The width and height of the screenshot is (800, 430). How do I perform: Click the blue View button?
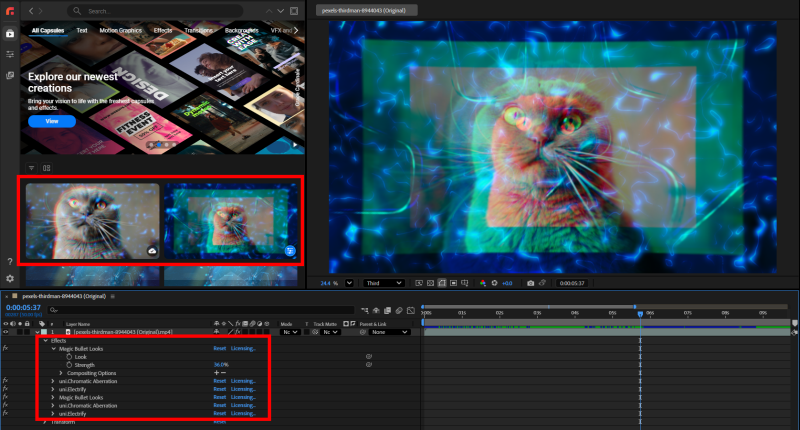[52, 121]
